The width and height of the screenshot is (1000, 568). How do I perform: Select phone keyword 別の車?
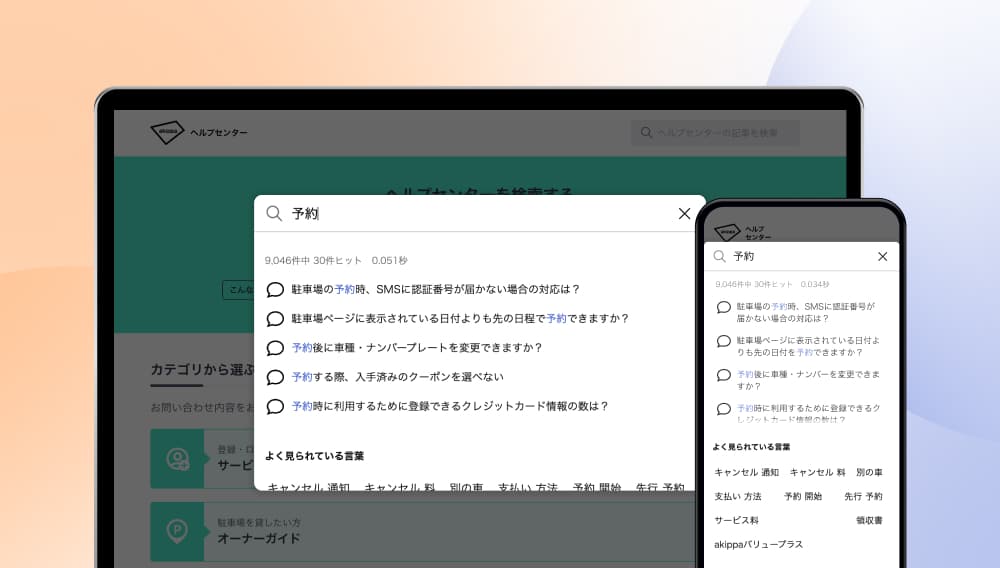[x=869, y=472]
